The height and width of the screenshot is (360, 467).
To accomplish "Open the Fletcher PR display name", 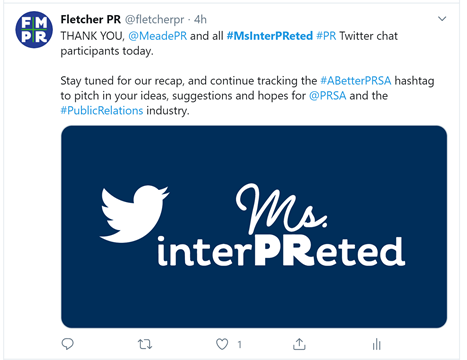I will tap(90, 20).
